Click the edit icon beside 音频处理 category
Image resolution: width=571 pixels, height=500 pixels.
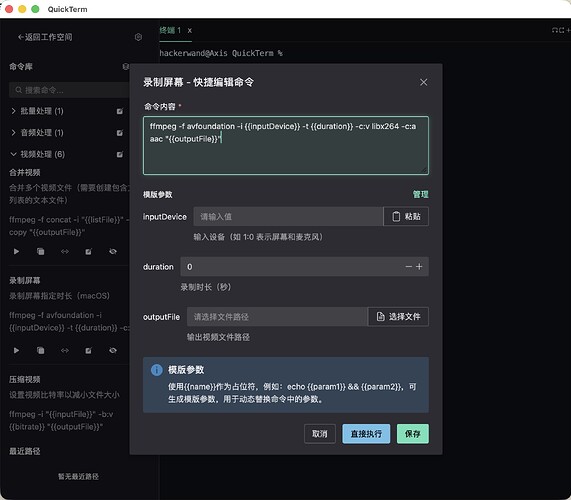coord(120,133)
